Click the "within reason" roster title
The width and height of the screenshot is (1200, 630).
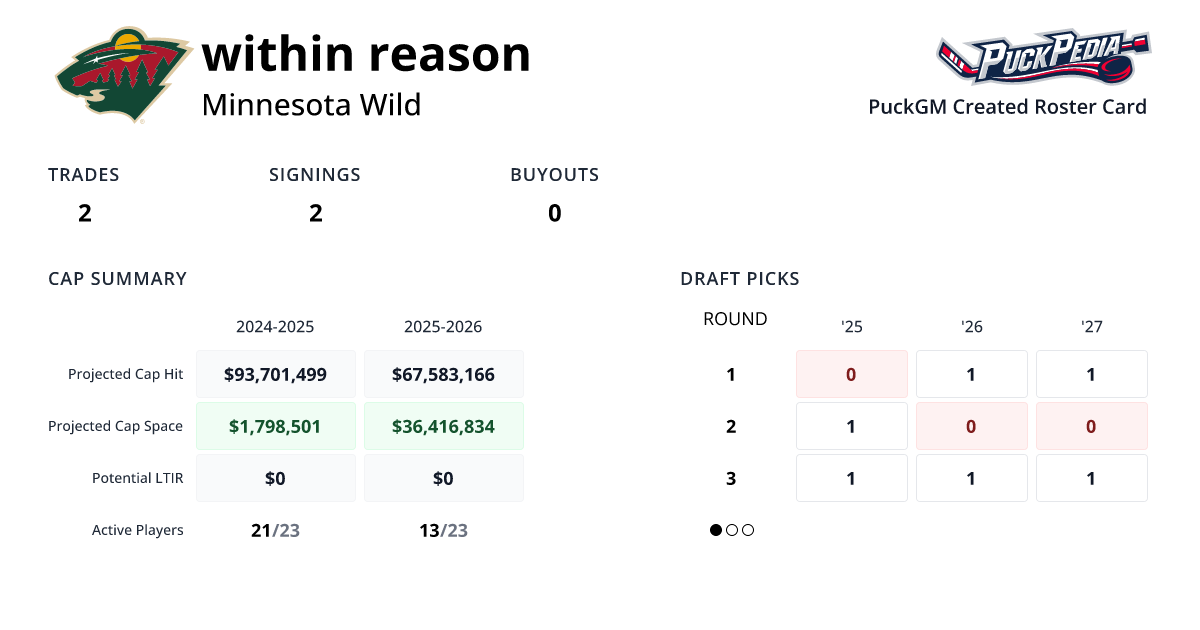[x=366, y=54]
